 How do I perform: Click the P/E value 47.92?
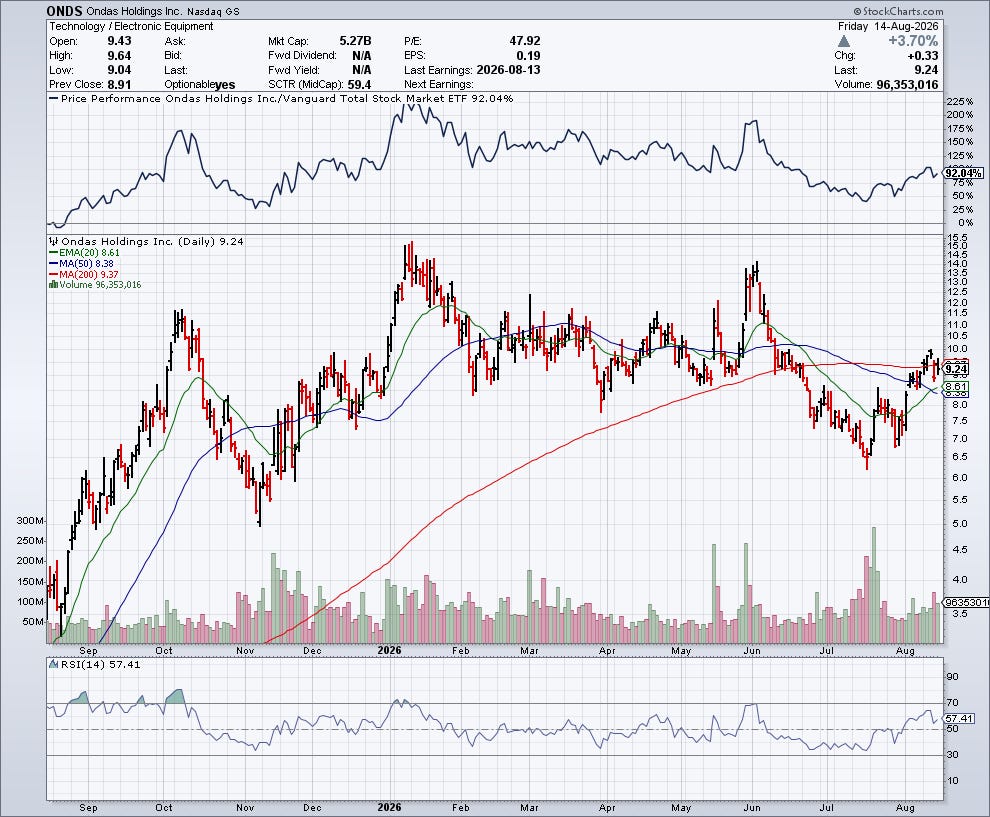point(525,41)
